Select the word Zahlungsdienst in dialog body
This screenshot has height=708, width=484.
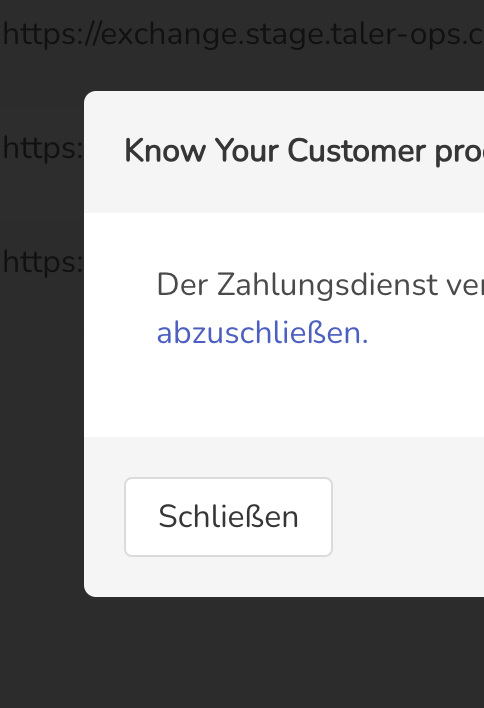click(327, 285)
